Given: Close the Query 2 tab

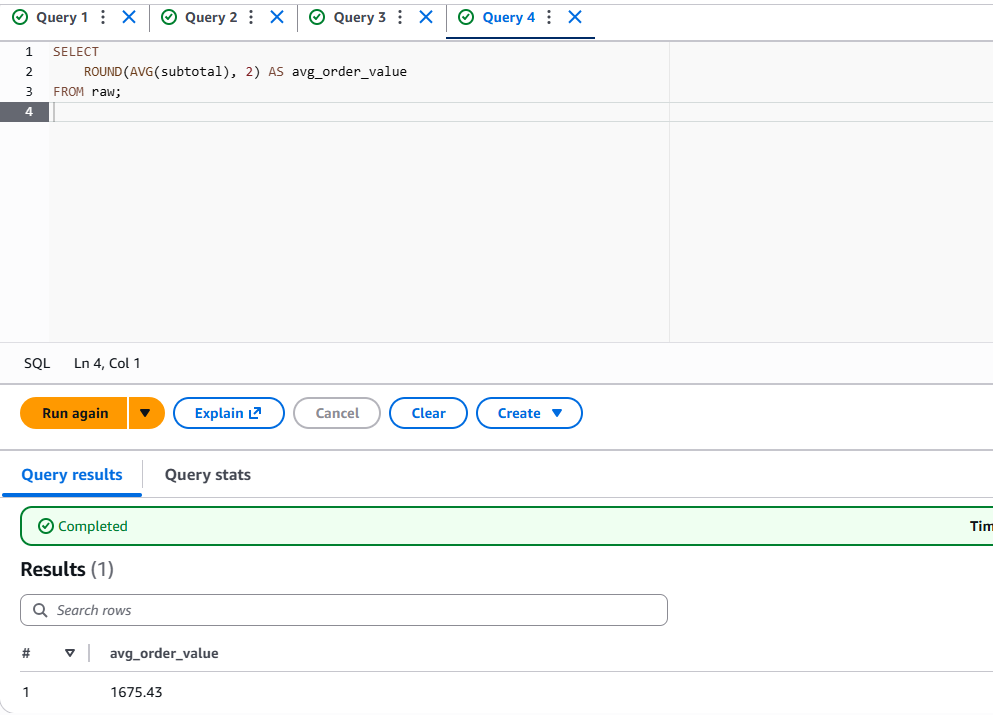Looking at the screenshot, I should [x=277, y=18].
